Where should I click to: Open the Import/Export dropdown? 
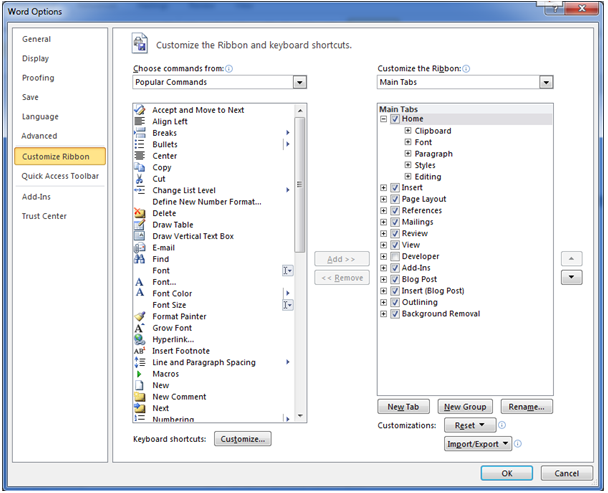(478, 444)
